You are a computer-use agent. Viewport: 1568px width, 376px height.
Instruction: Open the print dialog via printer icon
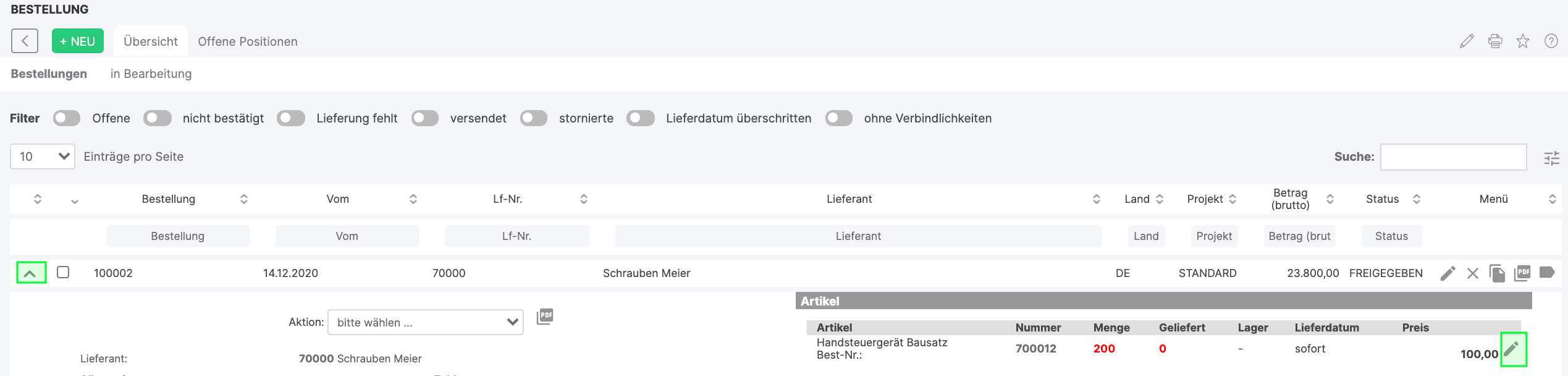pyautogui.click(x=1495, y=41)
